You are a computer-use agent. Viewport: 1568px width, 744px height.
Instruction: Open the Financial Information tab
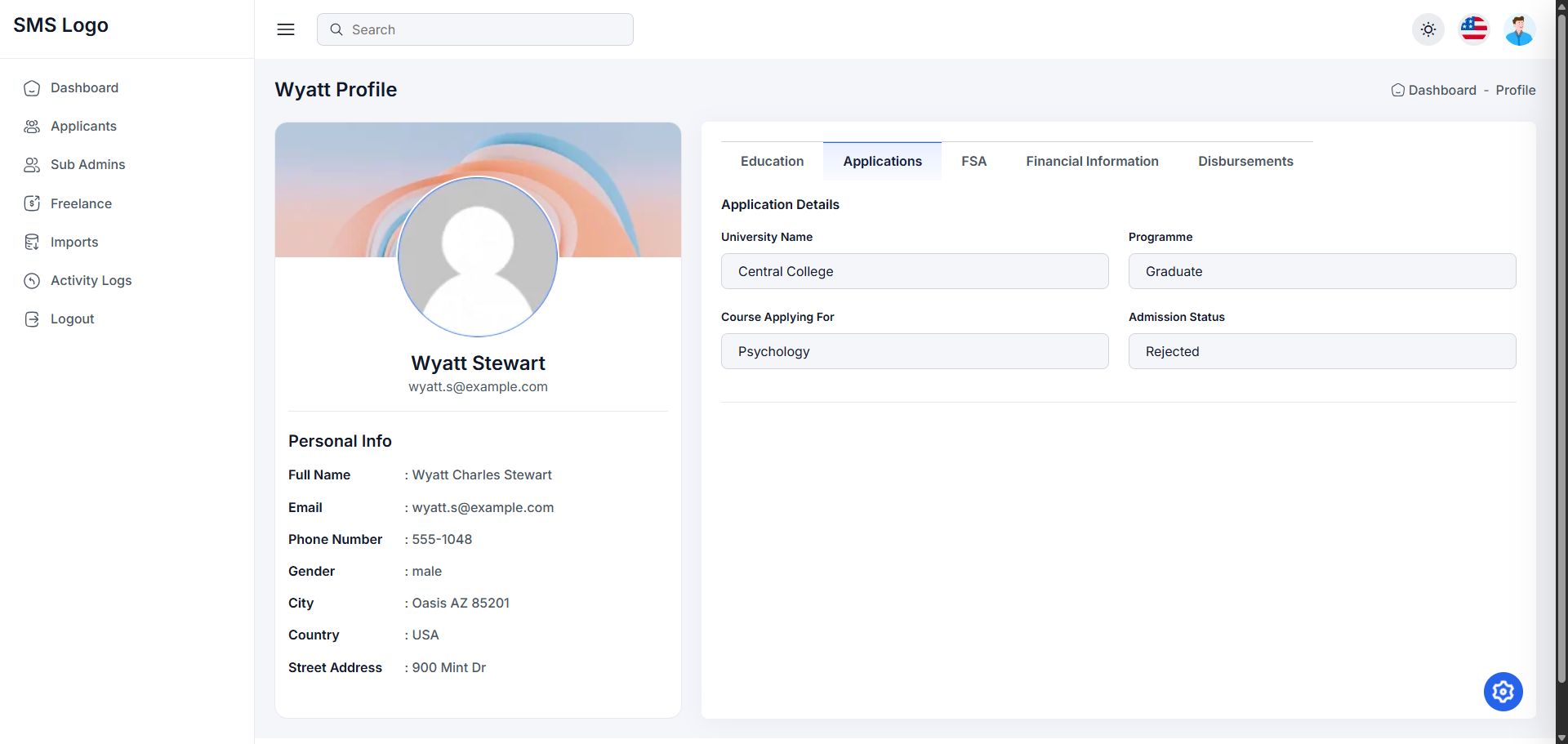click(1092, 162)
